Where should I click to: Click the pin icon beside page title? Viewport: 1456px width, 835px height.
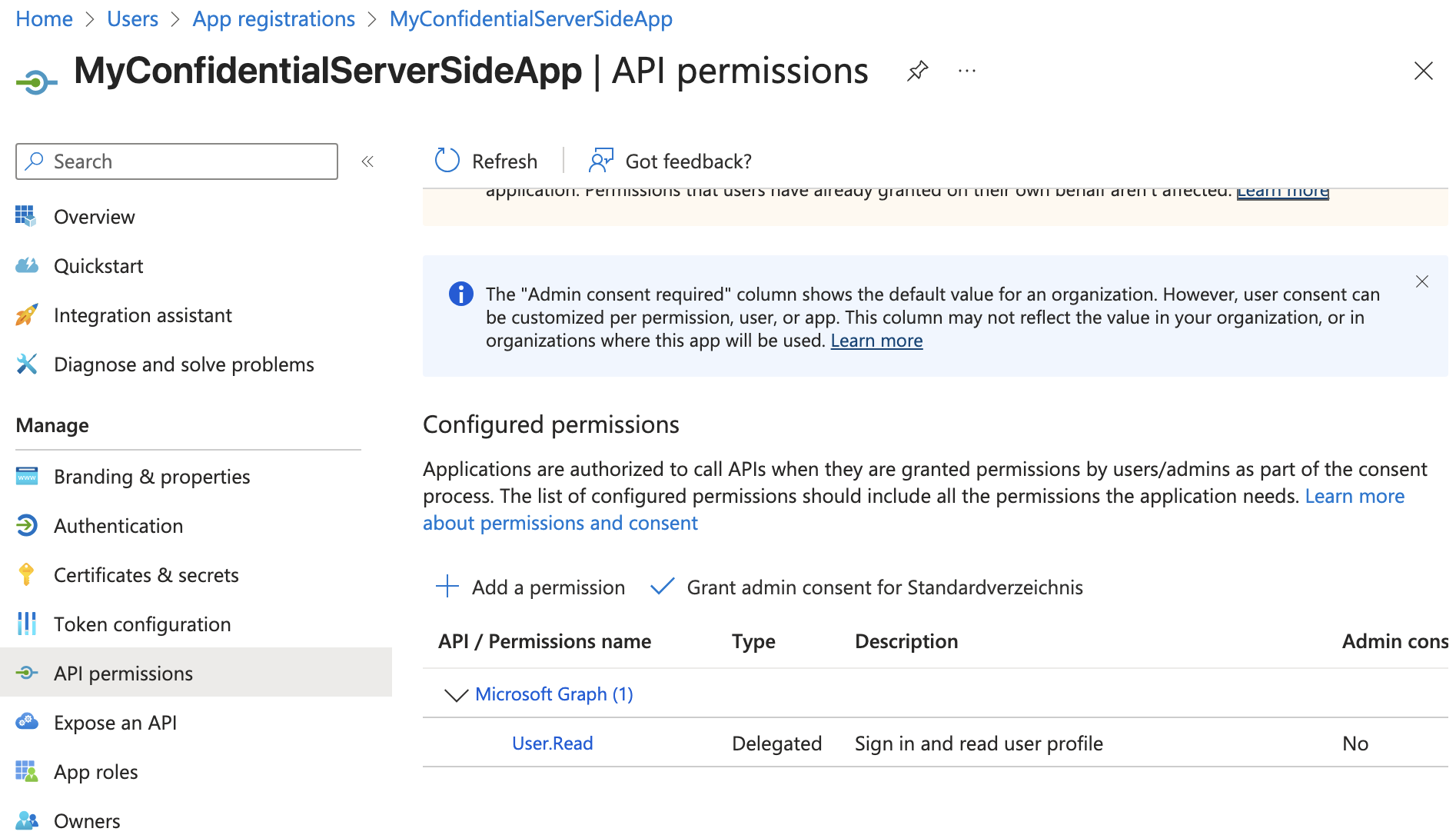tap(917, 72)
